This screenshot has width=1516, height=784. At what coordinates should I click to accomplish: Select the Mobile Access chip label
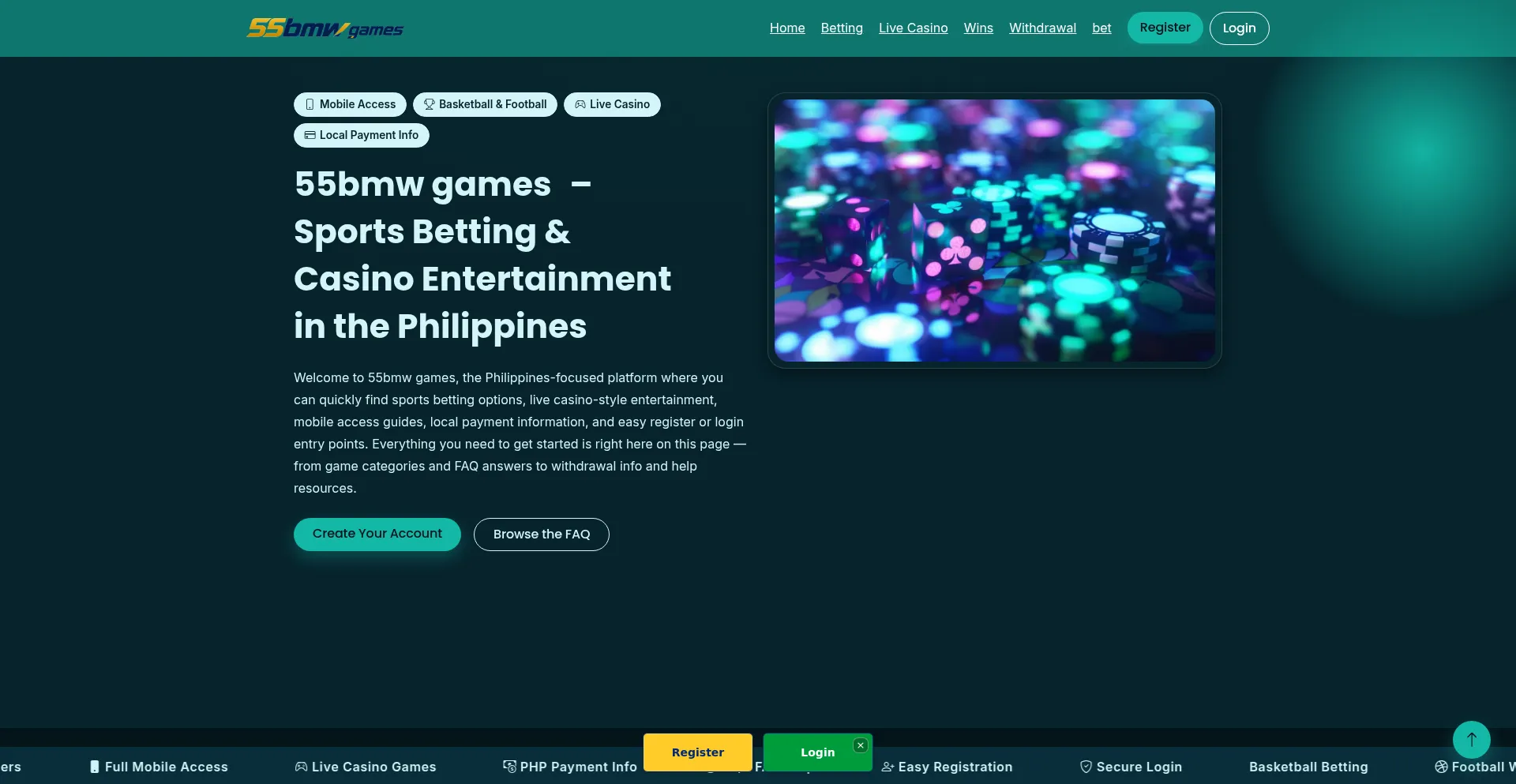coord(358,104)
